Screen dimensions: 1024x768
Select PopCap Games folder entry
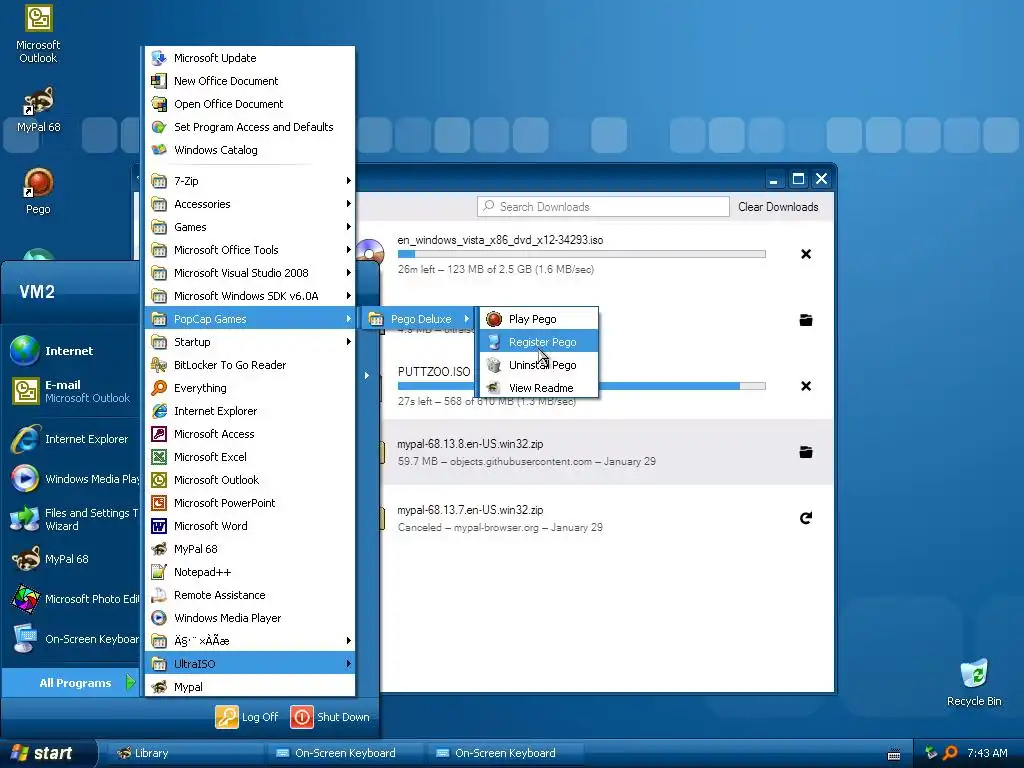pos(249,319)
